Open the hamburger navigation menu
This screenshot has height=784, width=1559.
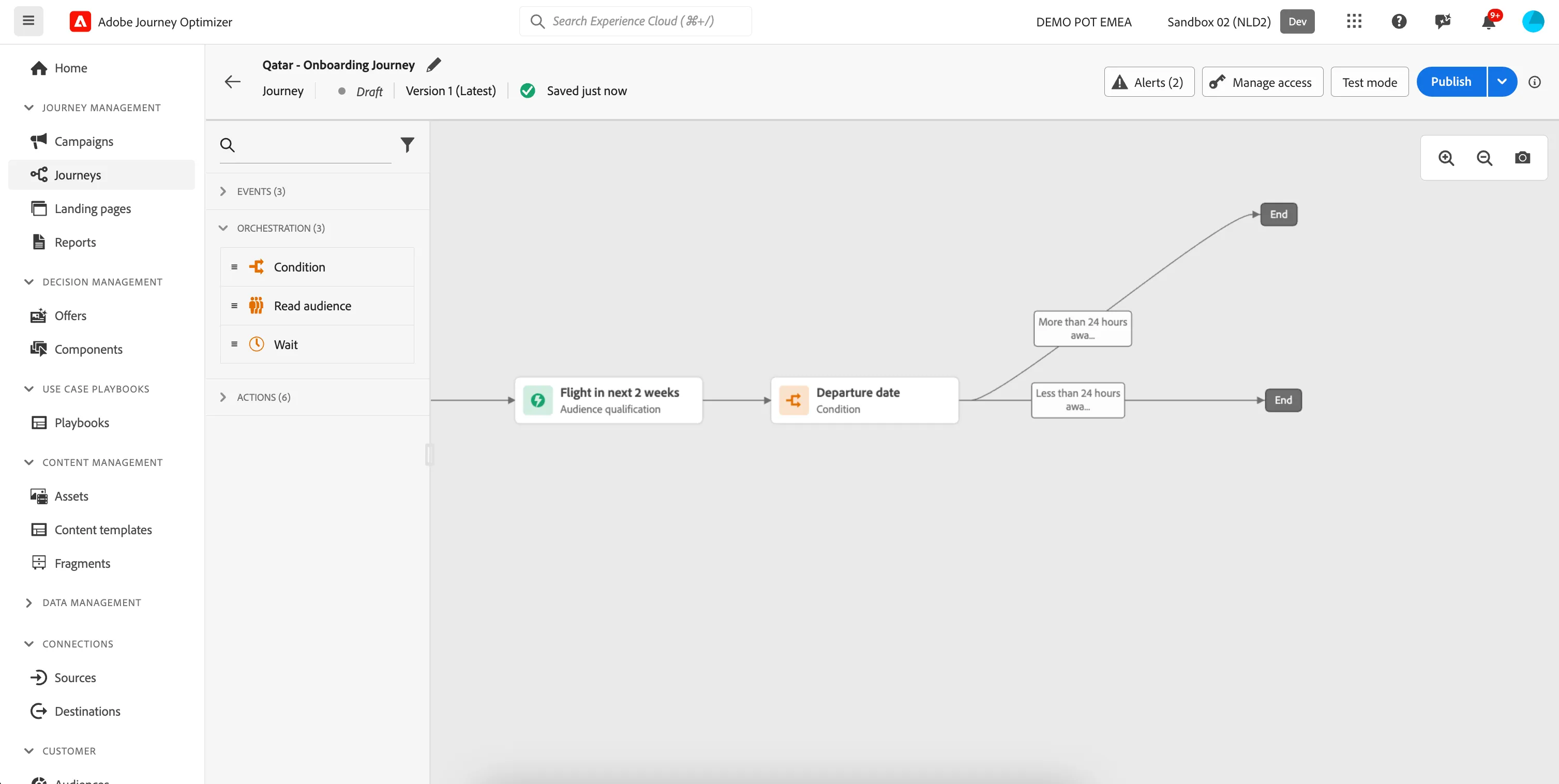tap(28, 21)
